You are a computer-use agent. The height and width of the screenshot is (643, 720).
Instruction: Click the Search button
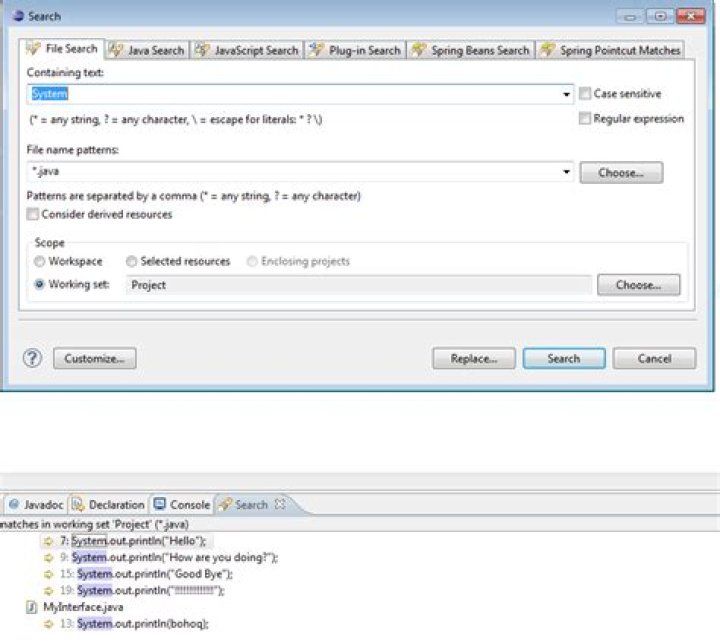pyautogui.click(x=564, y=358)
